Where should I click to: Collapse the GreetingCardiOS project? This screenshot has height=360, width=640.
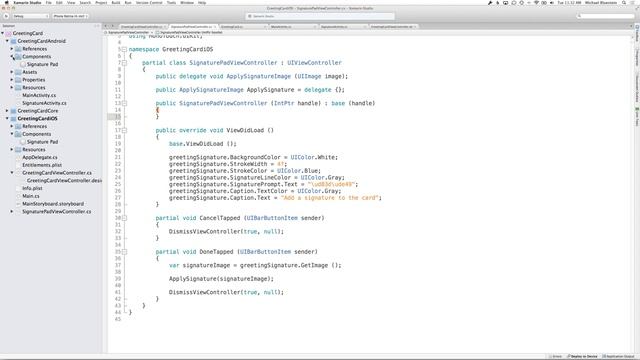point(7,118)
